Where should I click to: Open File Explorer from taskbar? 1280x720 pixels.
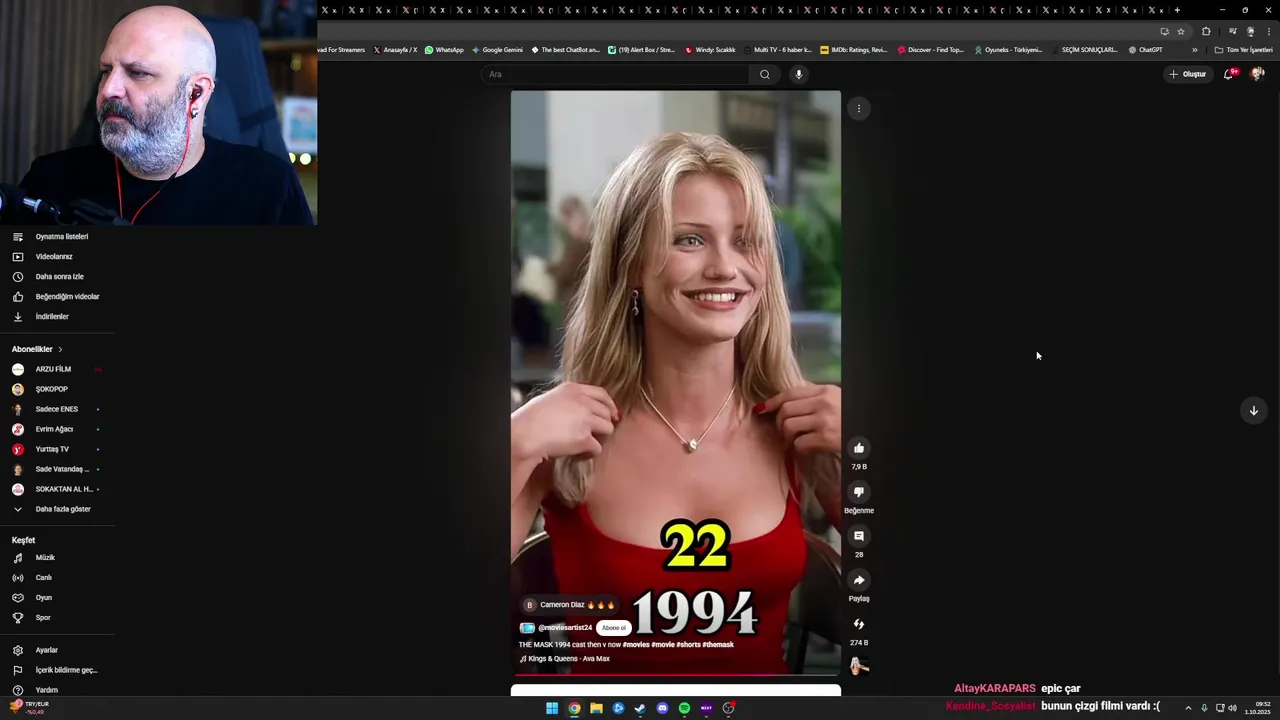(x=596, y=708)
